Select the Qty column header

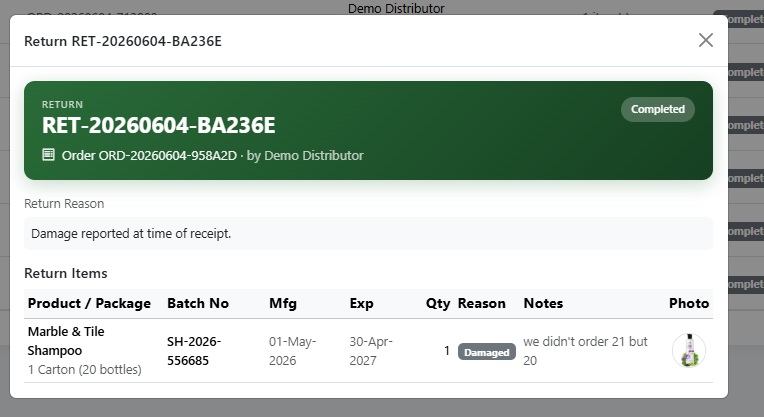[438, 303]
